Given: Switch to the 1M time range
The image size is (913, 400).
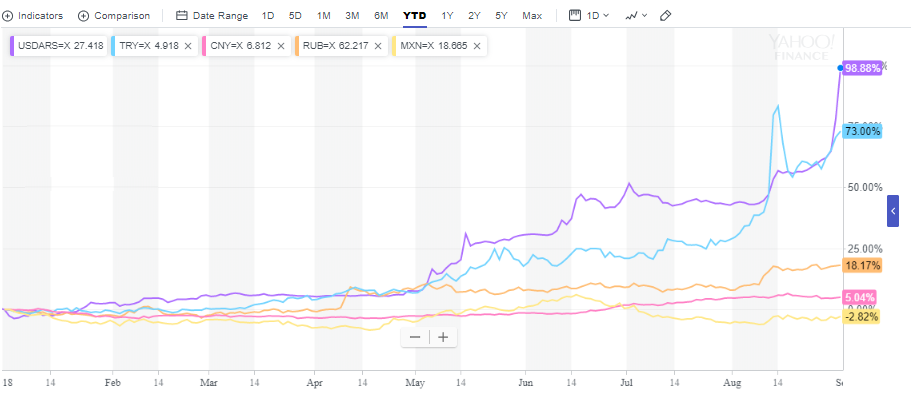Looking at the screenshot, I should click(324, 16).
